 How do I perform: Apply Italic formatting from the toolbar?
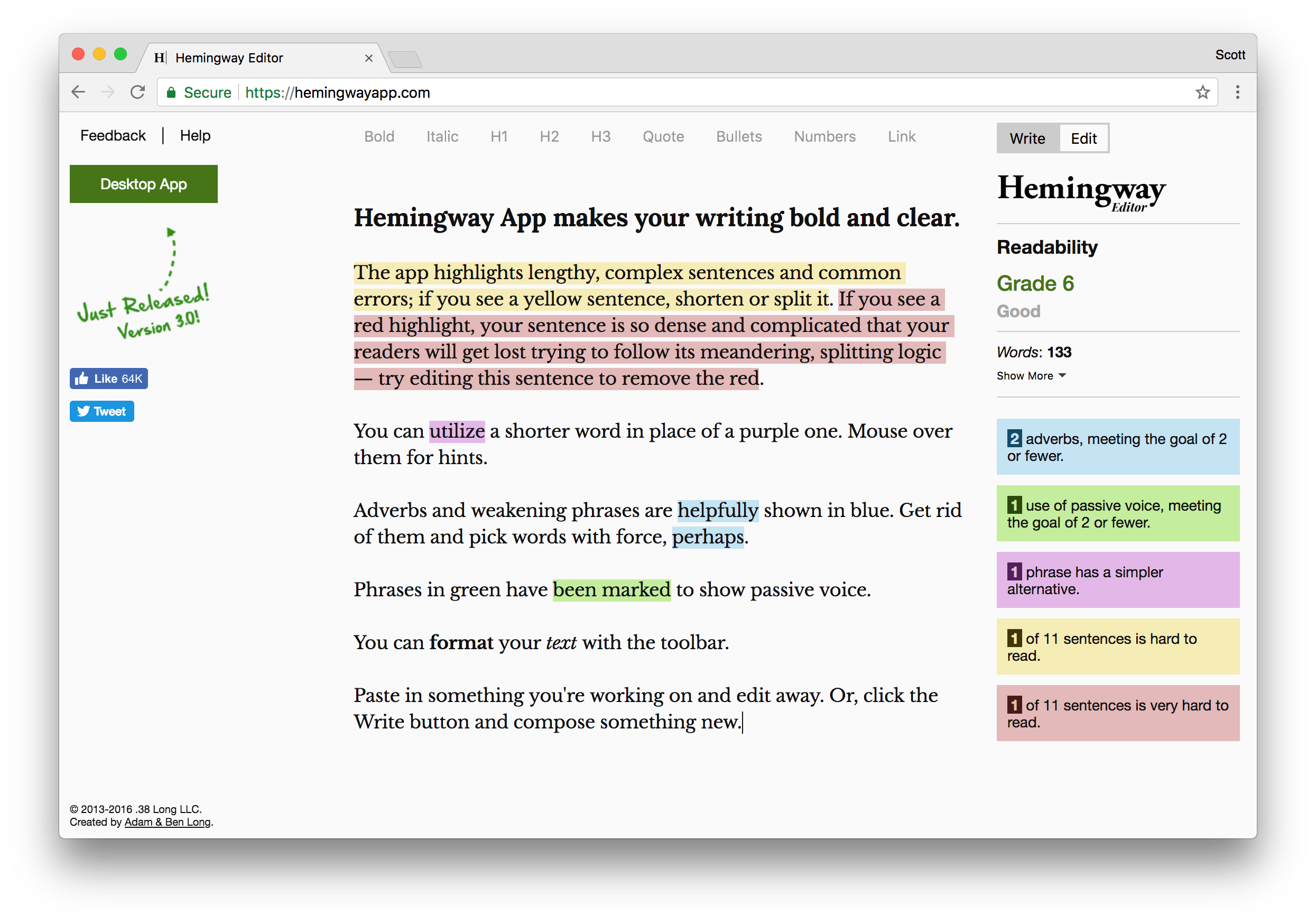(x=442, y=136)
